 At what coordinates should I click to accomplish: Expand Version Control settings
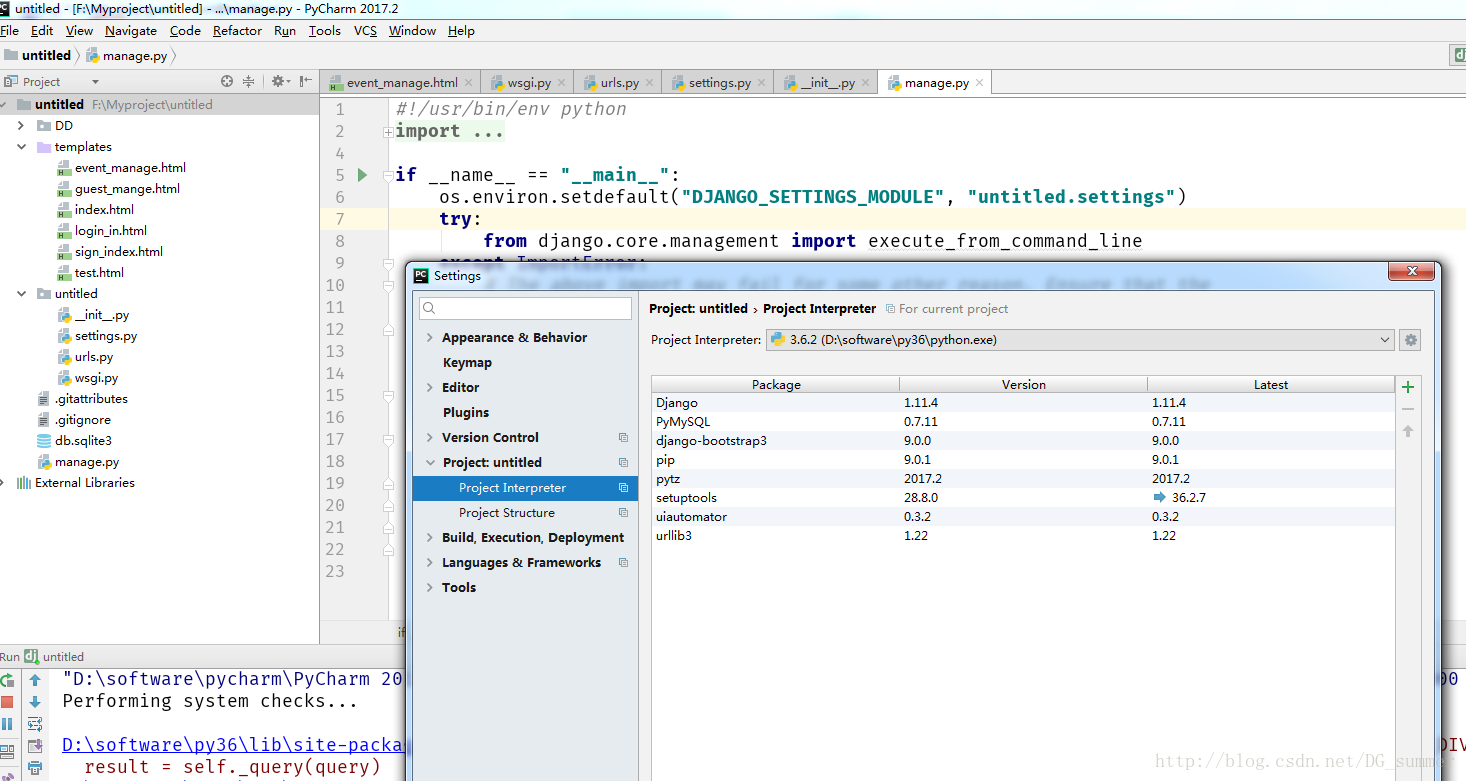[430, 438]
